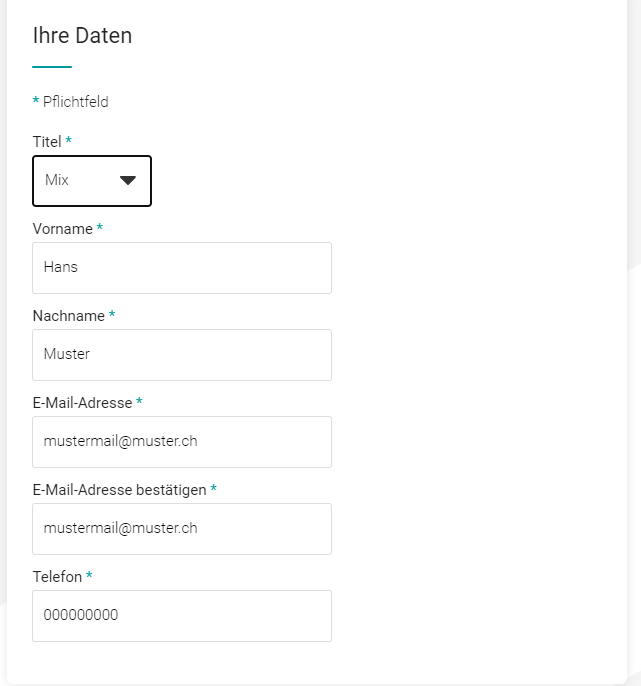Viewport: 641px width, 686px height.
Task: Click the asterisk before Pflichtfeld
Action: click(x=36, y=100)
